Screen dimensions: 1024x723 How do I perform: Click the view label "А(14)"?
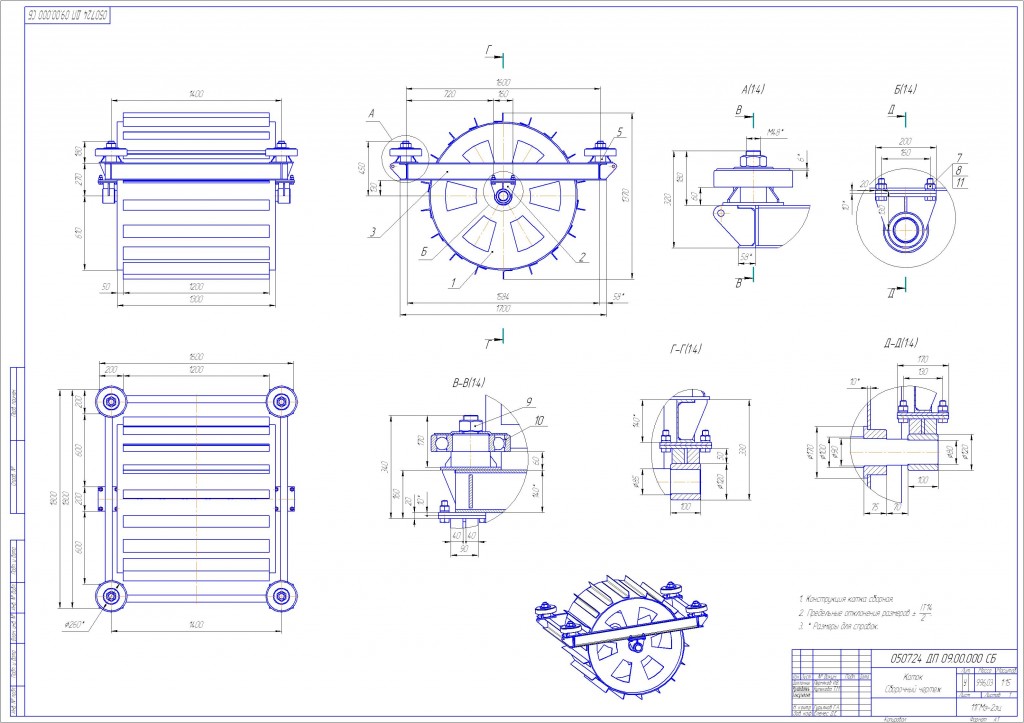tap(753, 89)
